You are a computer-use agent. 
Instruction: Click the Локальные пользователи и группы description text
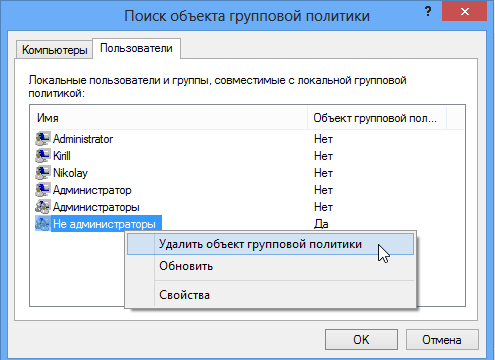(x=217, y=87)
